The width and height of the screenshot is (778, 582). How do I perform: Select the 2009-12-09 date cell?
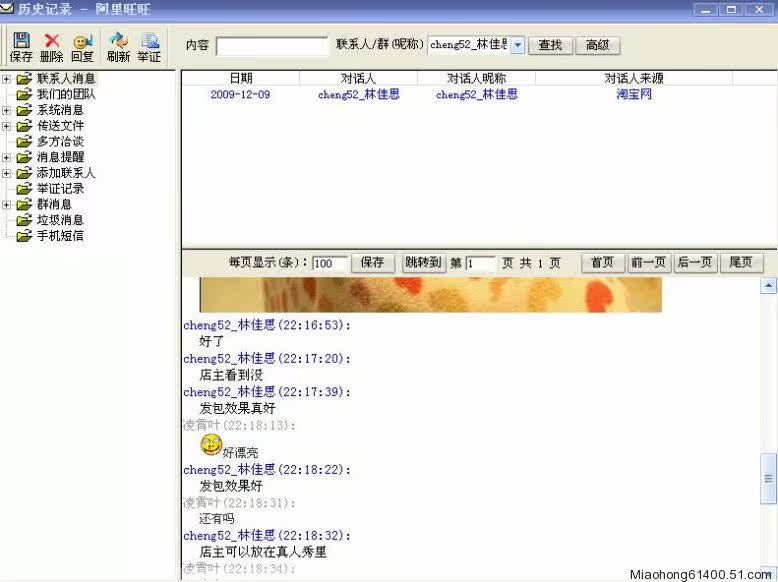(x=240, y=94)
